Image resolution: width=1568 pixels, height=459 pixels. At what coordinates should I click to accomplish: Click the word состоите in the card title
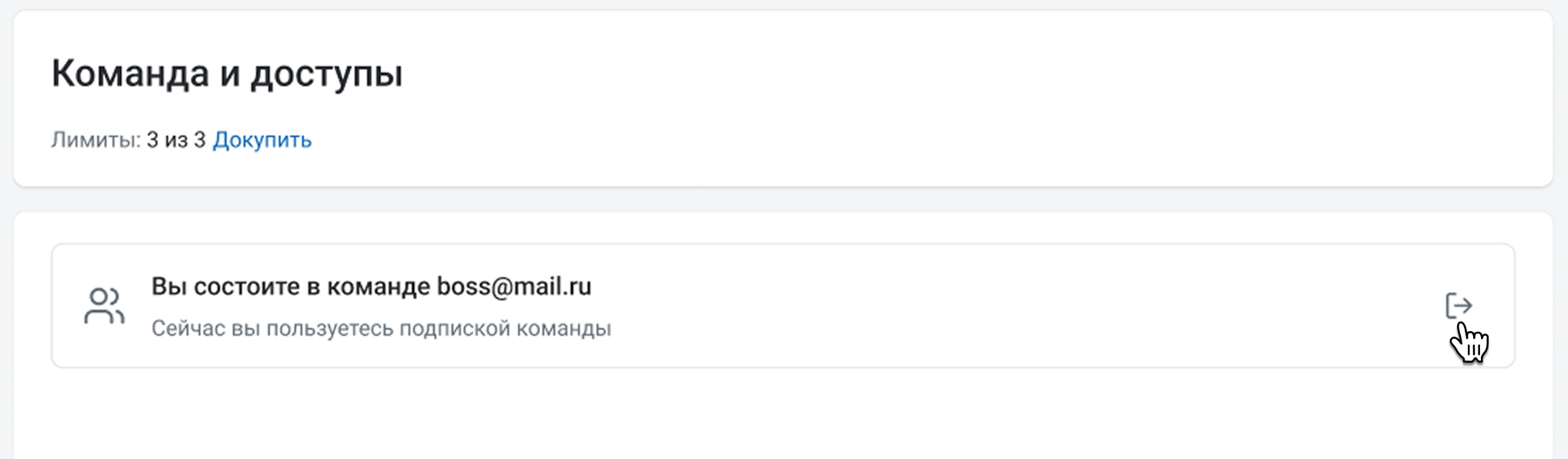point(247,286)
